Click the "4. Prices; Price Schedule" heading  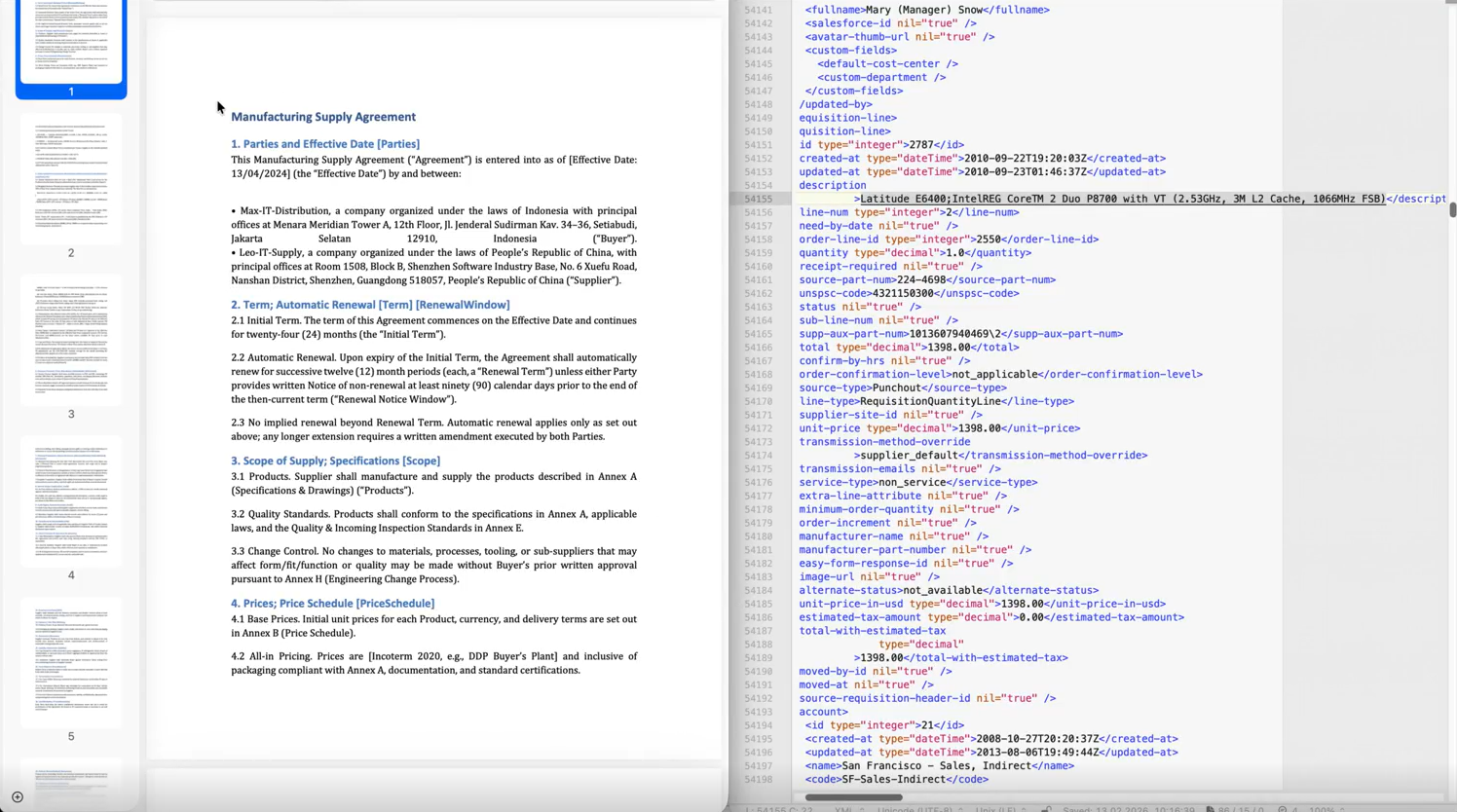point(332,604)
